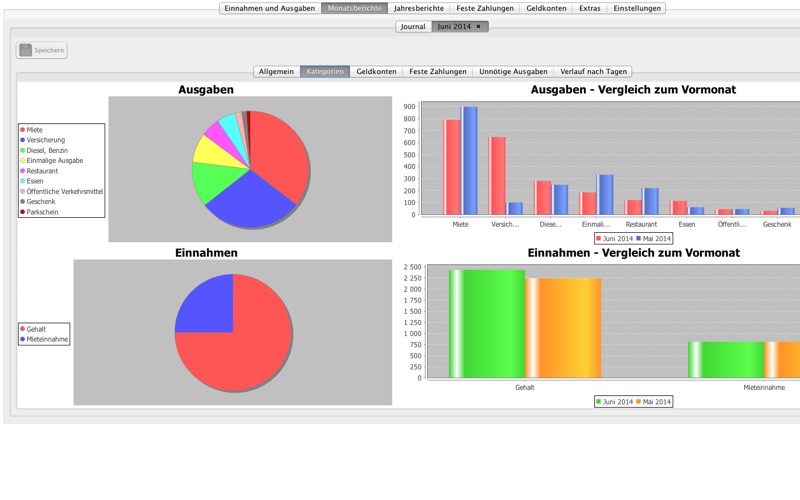Click the Einnahmen pie chart title
Screen dimensions: 800x500
(x=206, y=253)
